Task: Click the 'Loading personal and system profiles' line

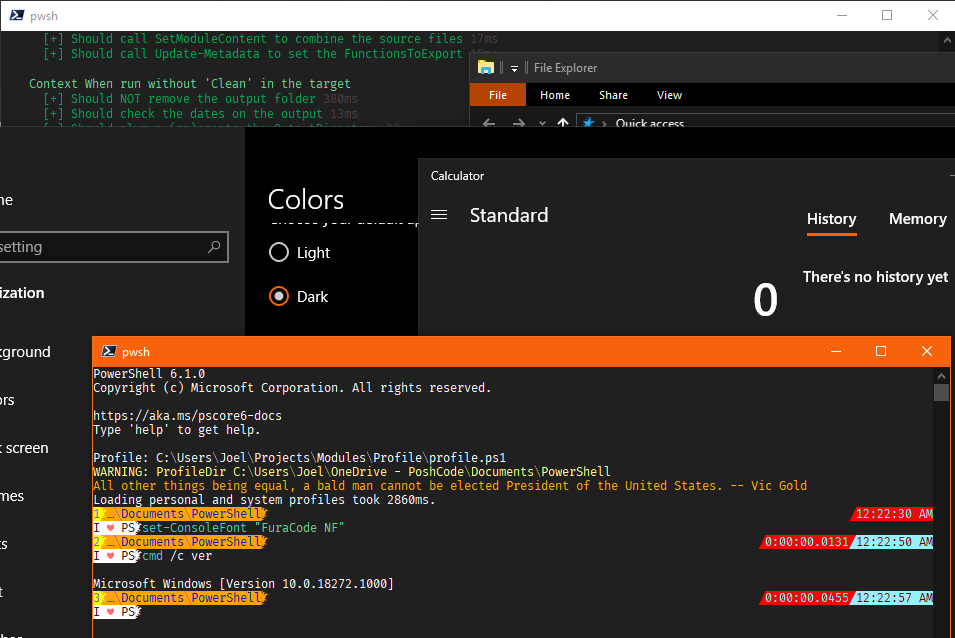Action: click(264, 500)
